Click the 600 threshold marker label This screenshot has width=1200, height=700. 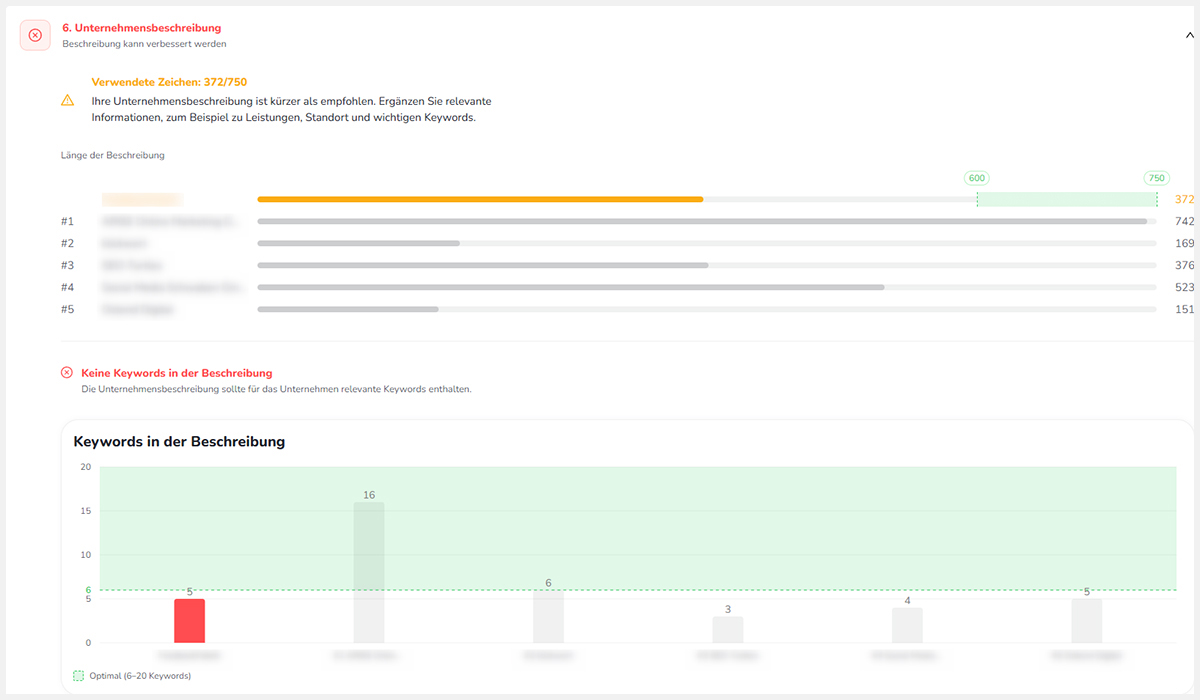click(977, 178)
